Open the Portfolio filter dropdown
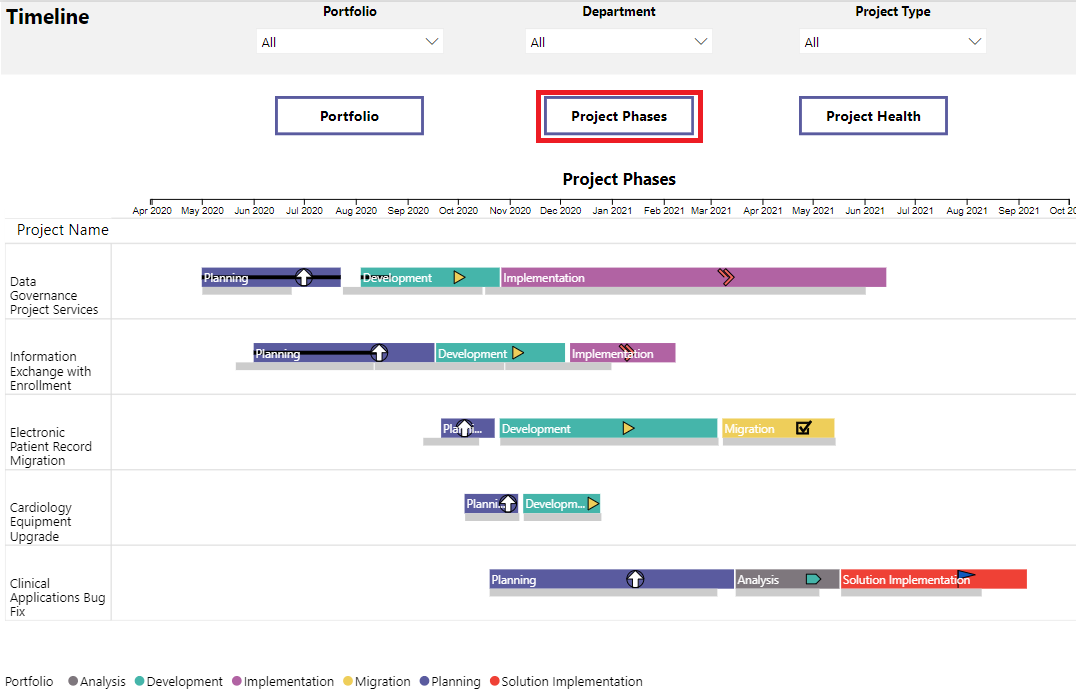Viewport: 1076px width, 695px height. (431, 41)
